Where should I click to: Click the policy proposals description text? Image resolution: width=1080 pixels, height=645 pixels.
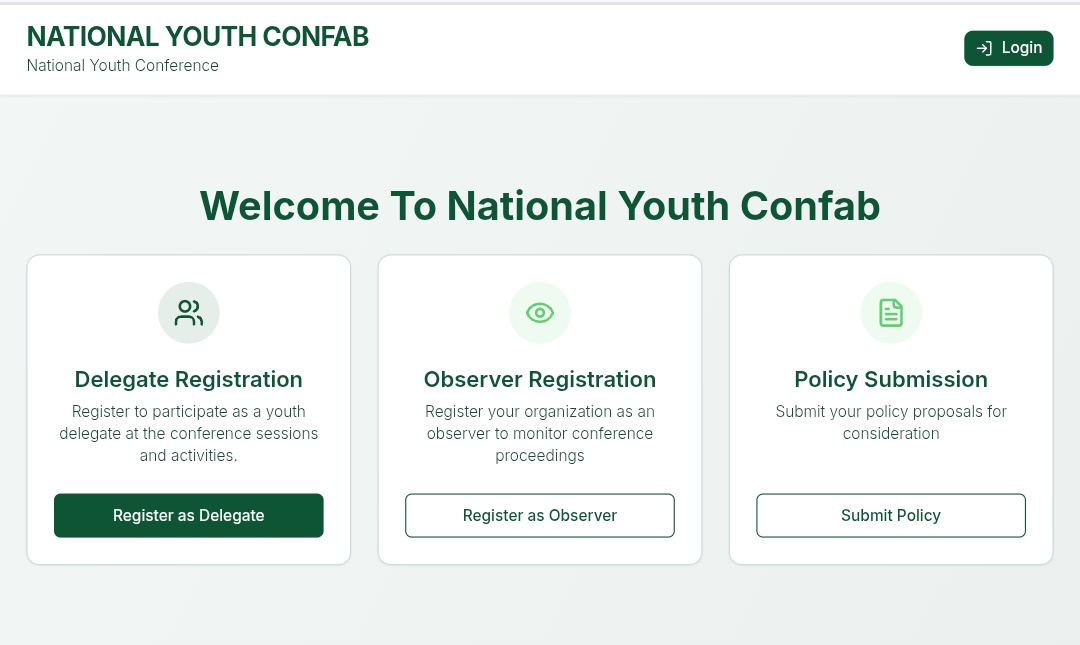coord(891,422)
